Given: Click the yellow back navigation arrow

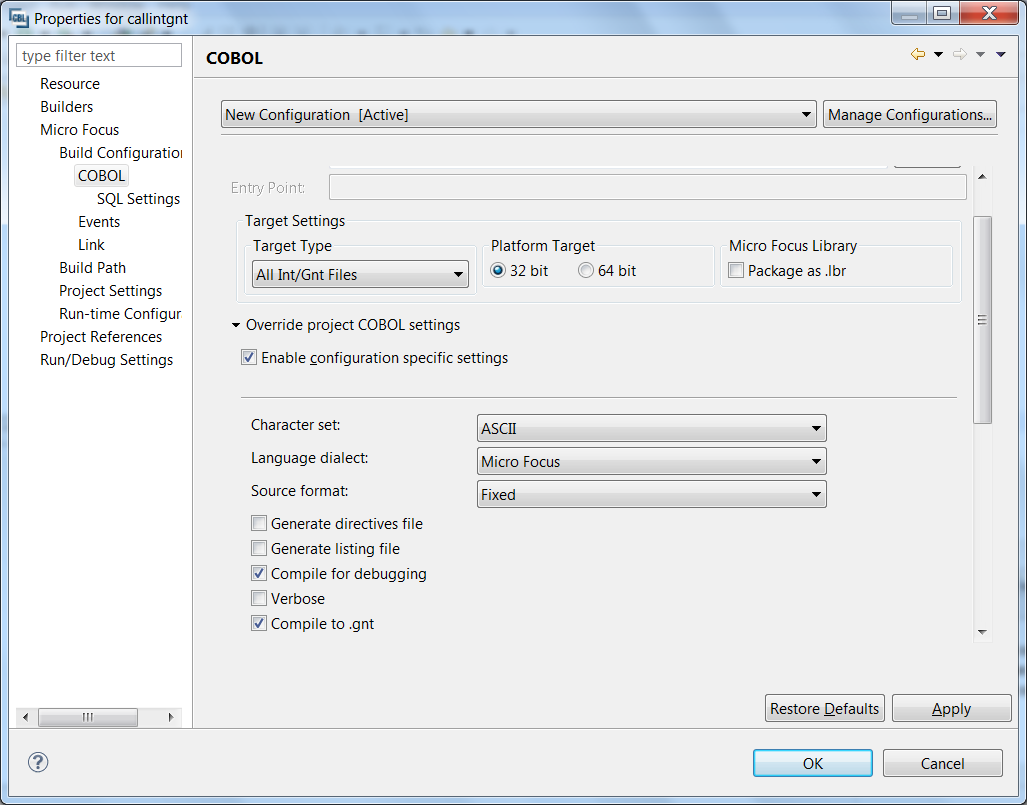Looking at the screenshot, I should point(917,55).
